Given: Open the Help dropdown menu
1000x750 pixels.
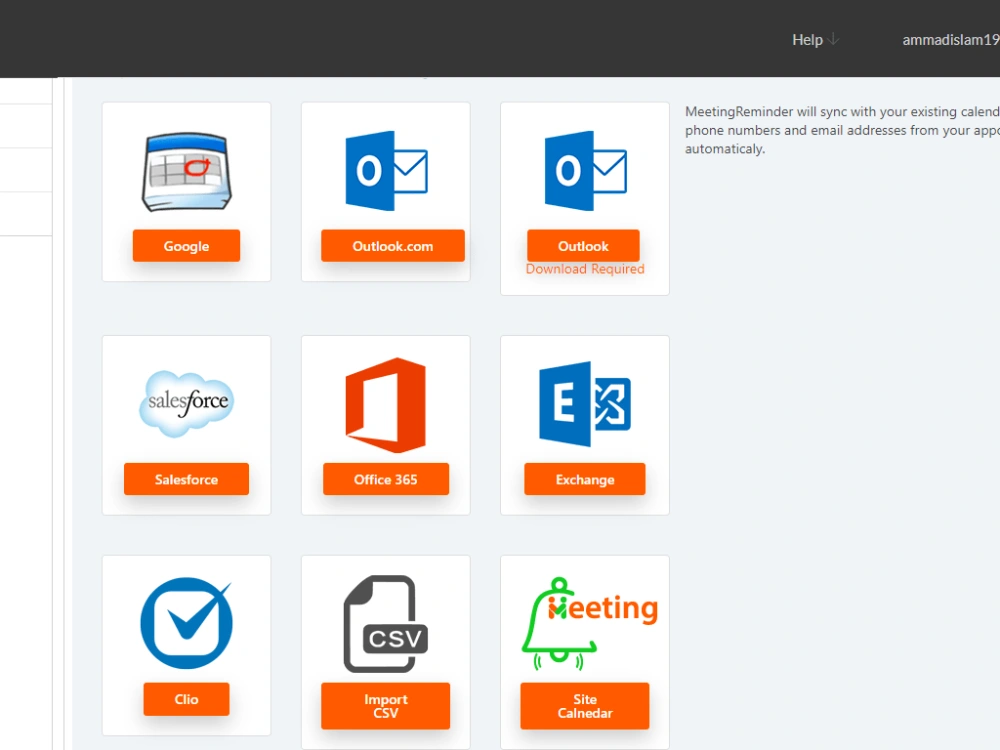Looking at the screenshot, I should pyautogui.click(x=815, y=40).
